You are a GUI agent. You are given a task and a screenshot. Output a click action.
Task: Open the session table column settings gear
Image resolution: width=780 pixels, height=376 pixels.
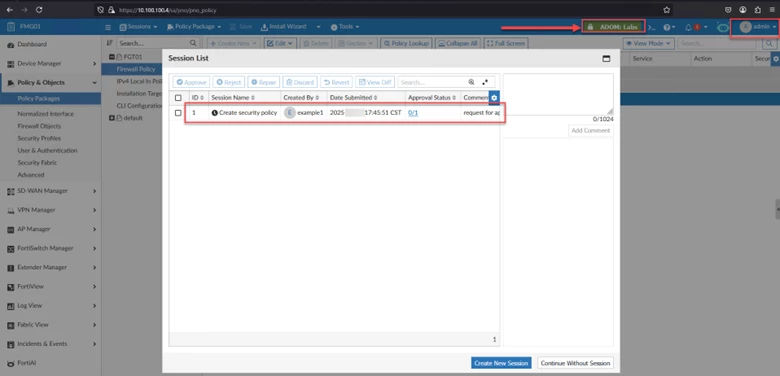tap(494, 98)
